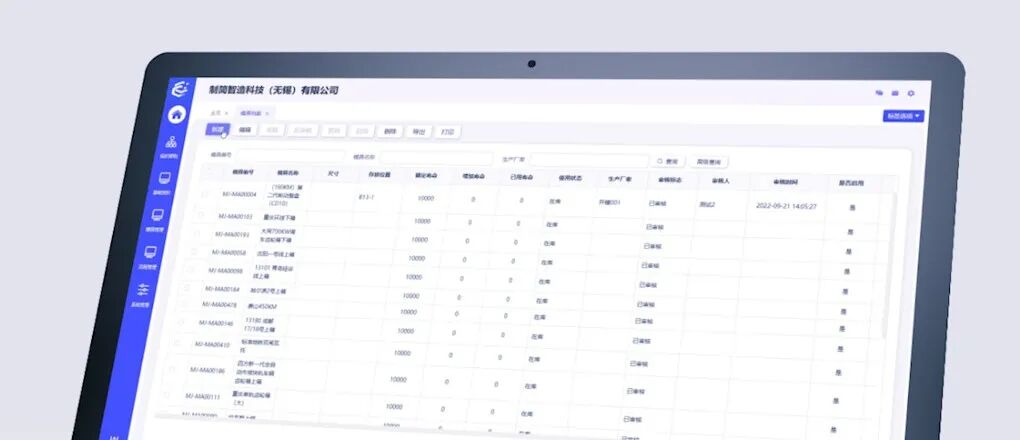Click the company logo atop the blue sidebar
This screenshot has height=440, width=1020.
180,89
